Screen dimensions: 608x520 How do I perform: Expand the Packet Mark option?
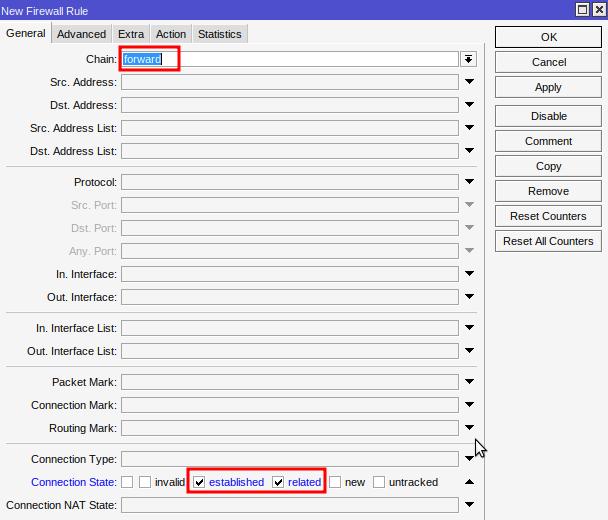click(x=469, y=382)
